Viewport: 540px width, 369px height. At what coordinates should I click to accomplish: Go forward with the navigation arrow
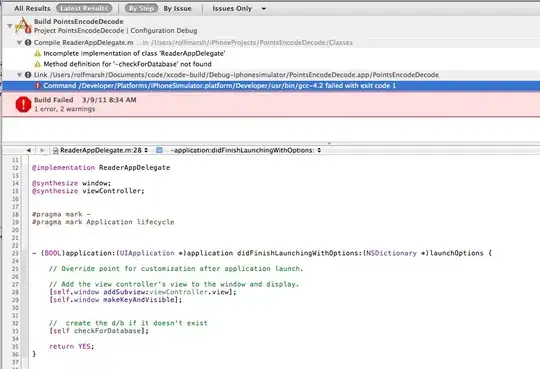click(42, 150)
